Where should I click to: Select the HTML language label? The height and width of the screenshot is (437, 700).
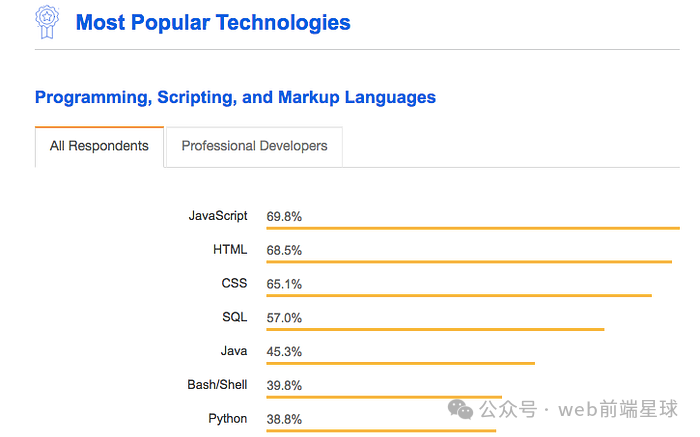pos(230,250)
